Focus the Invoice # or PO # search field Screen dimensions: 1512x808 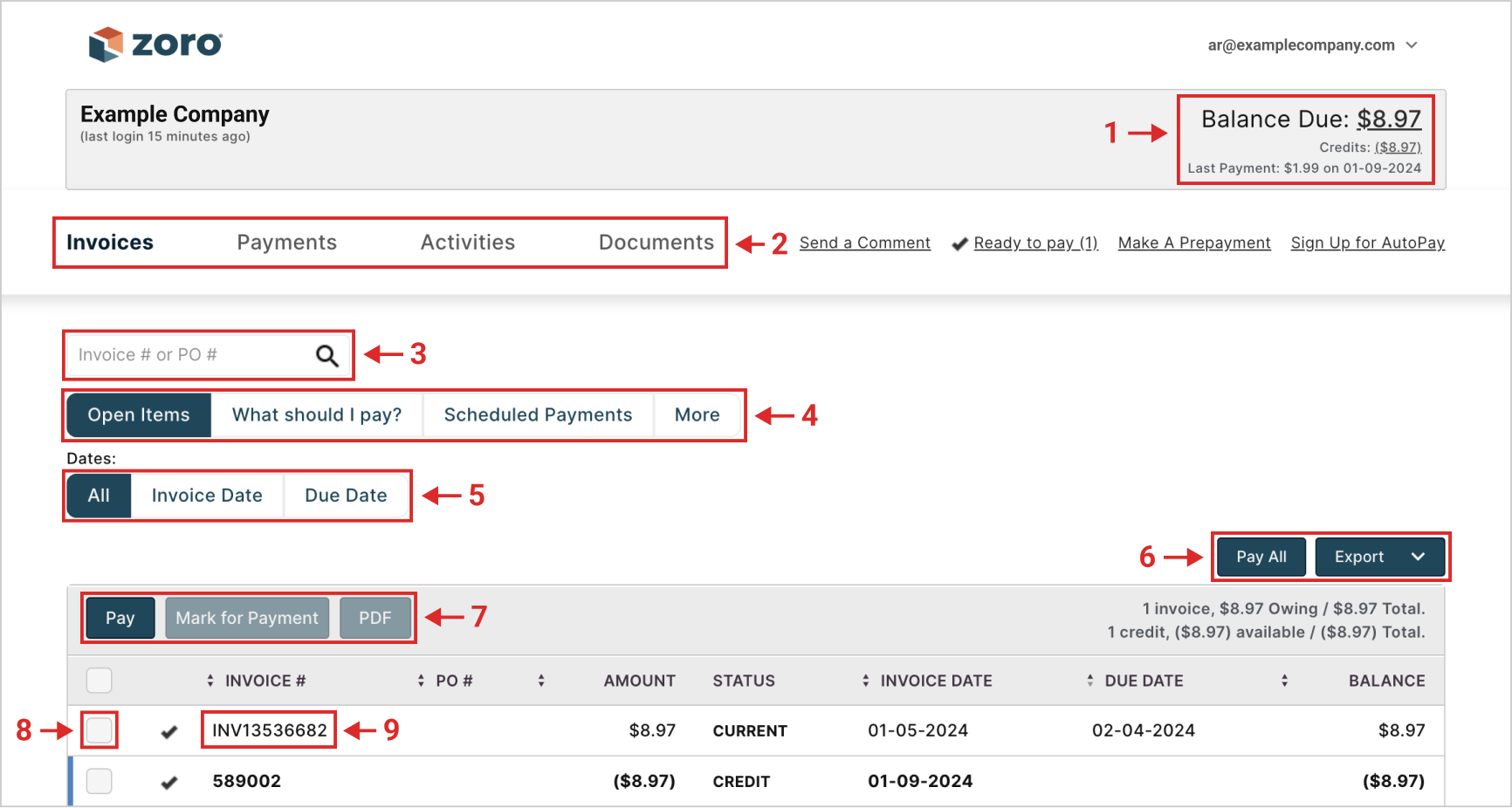click(x=188, y=355)
